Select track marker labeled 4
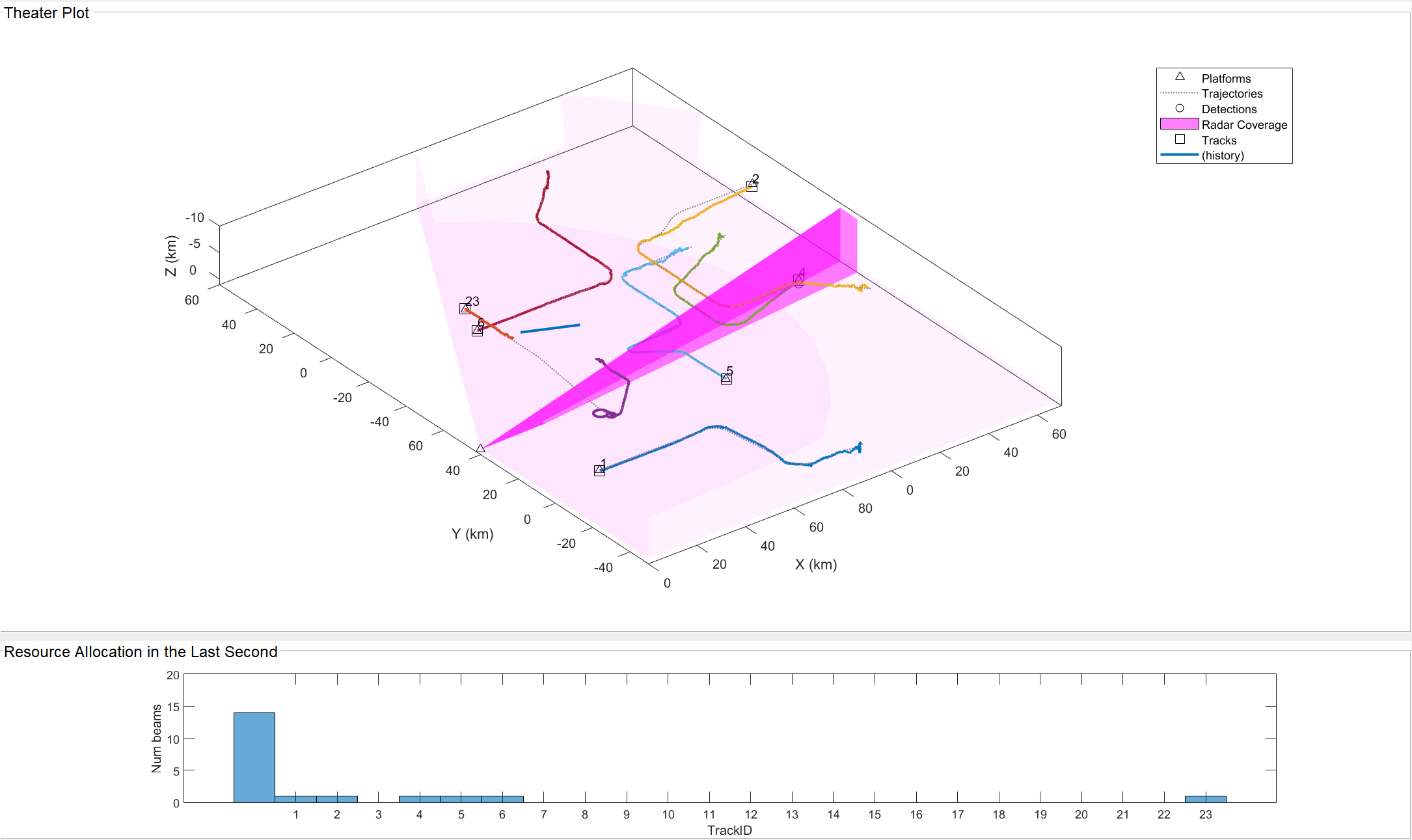The width and height of the screenshot is (1412, 840). click(798, 279)
